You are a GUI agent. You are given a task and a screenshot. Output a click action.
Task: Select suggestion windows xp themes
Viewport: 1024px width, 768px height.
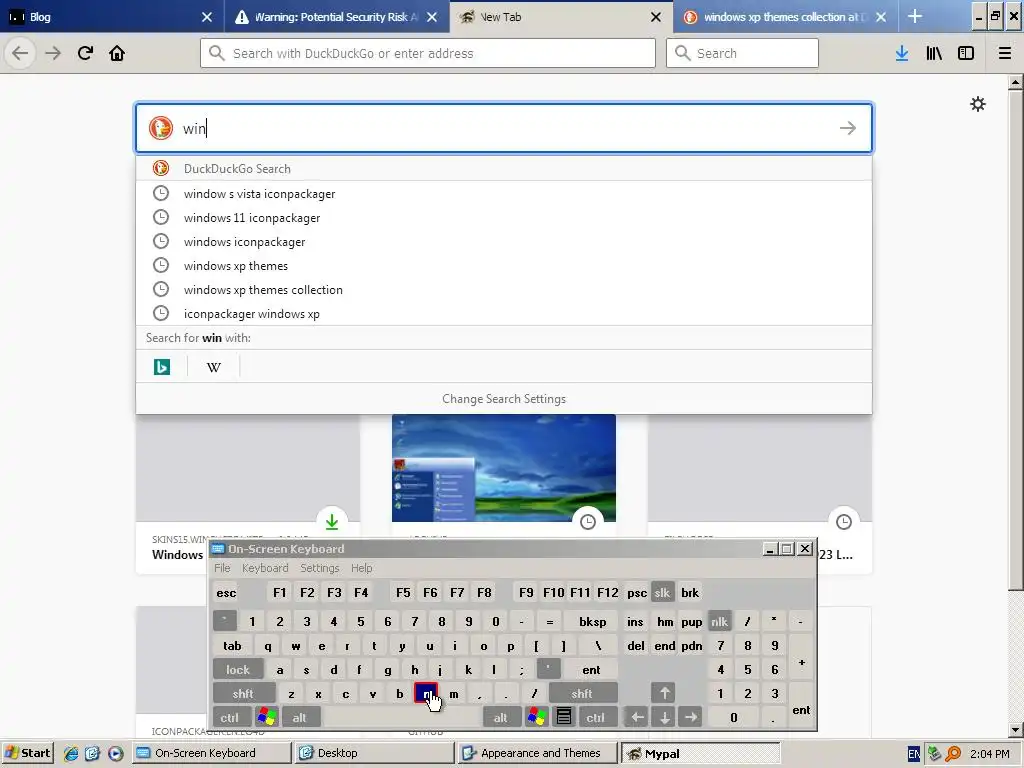coord(504,266)
